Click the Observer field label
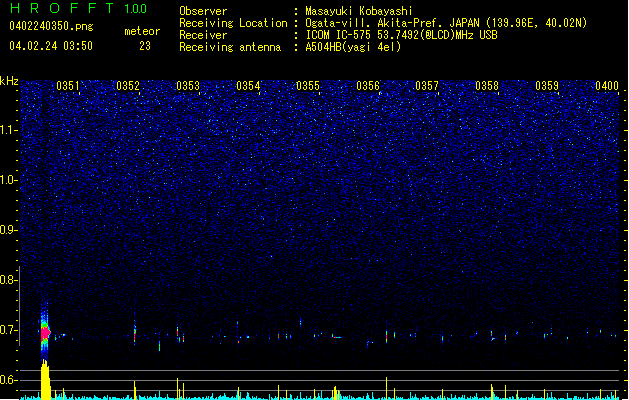 (x=203, y=11)
